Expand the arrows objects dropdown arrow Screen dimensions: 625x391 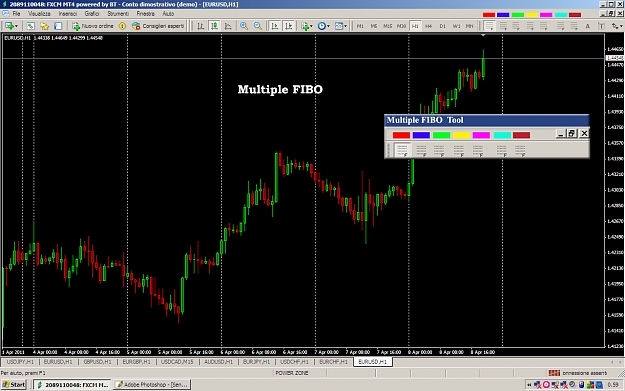point(621,26)
